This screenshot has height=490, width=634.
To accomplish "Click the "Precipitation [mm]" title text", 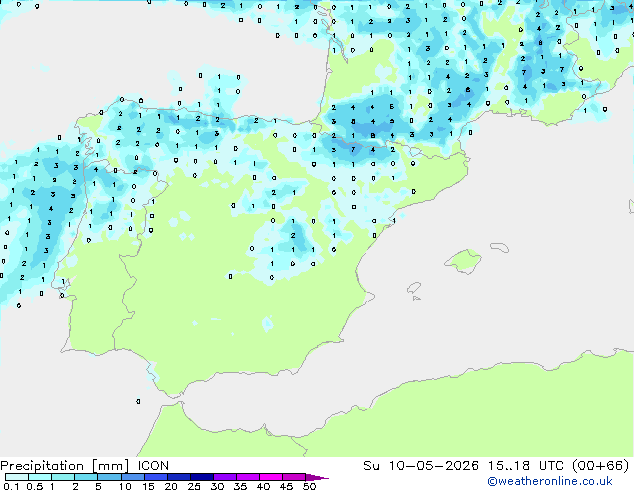I will tap(65, 466).
